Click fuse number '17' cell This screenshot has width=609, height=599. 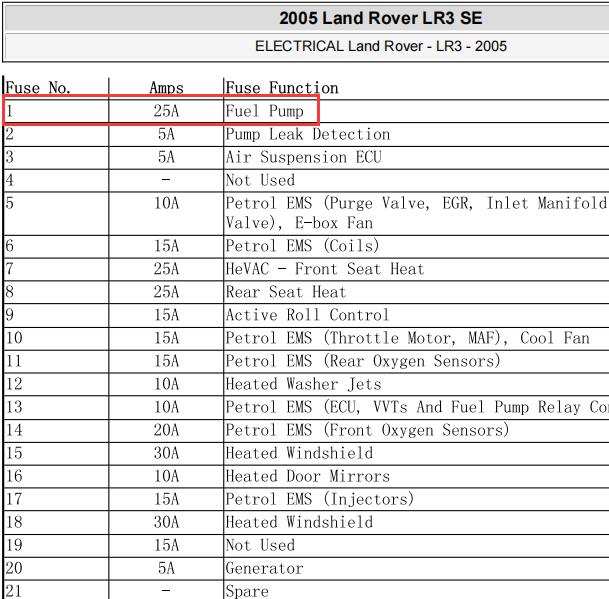[14, 499]
